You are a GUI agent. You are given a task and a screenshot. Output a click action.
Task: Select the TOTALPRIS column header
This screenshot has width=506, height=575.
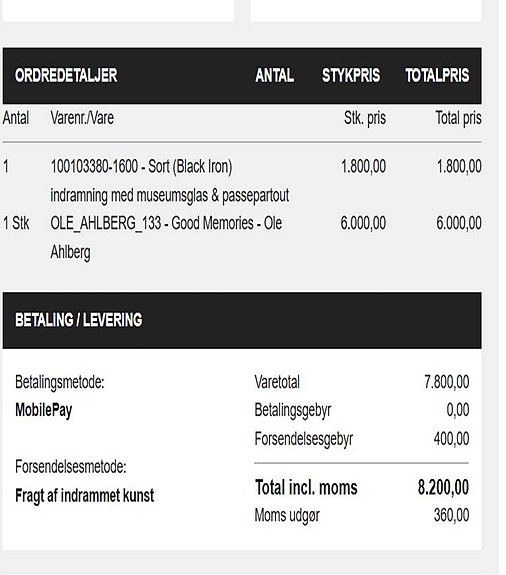437,76
